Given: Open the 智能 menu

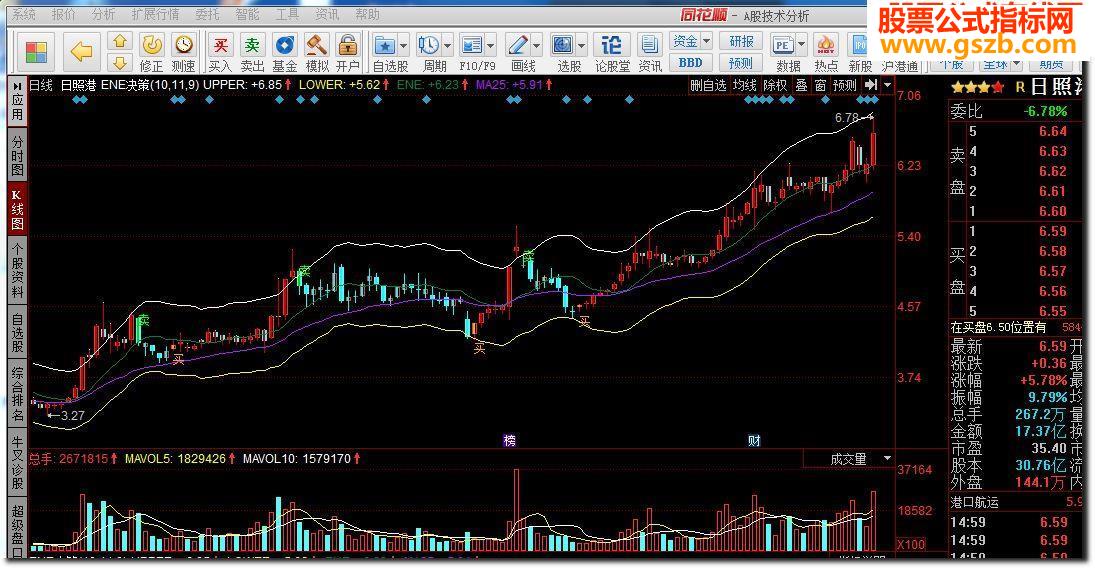Looking at the screenshot, I should click(x=247, y=14).
